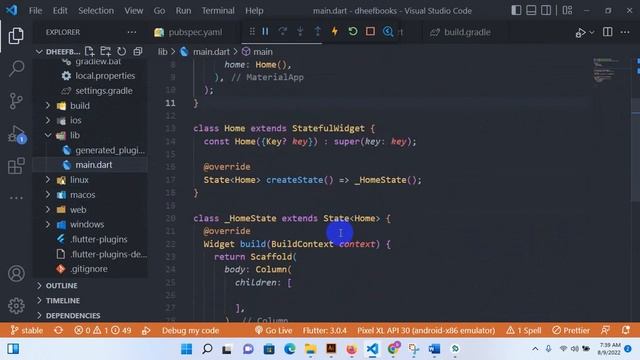Create new folder in Explorer
640x360 pixels.
[x=106, y=51]
